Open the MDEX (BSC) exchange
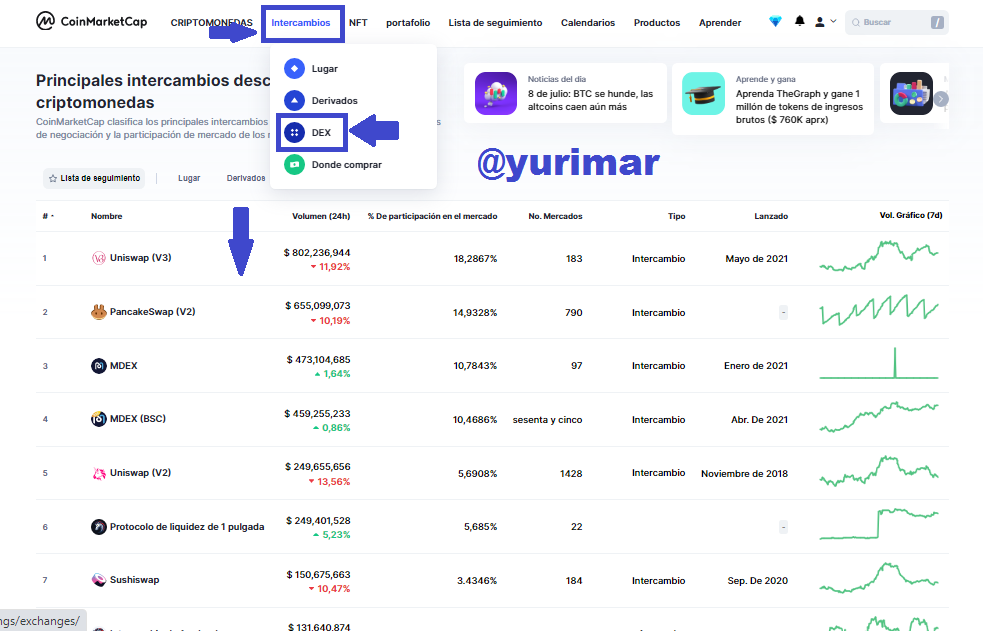 click(x=138, y=419)
